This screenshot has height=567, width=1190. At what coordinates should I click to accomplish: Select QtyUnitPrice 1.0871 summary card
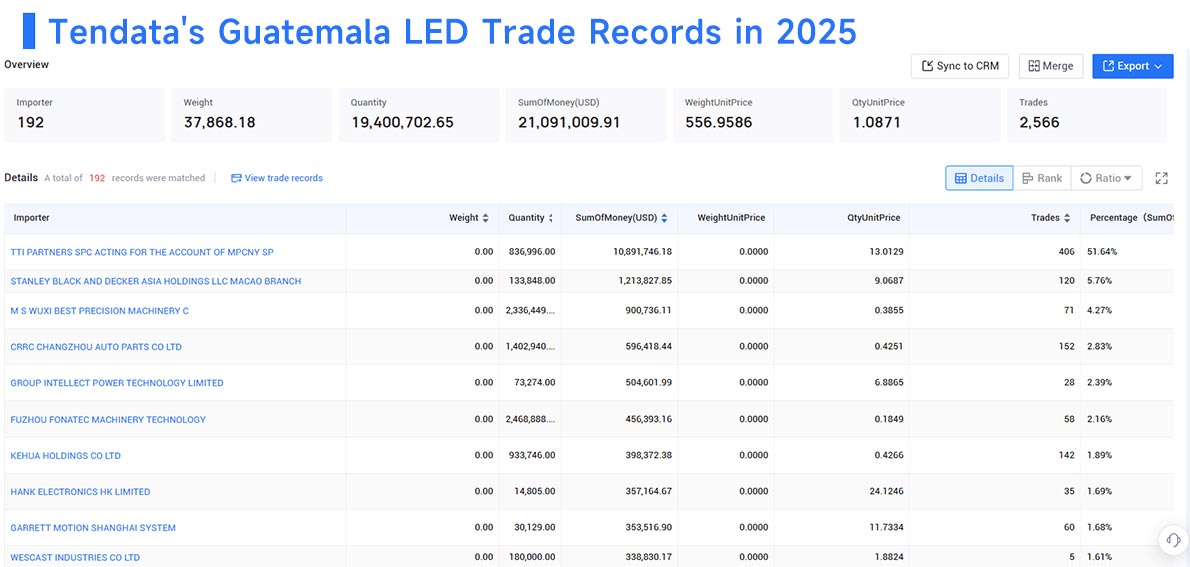920,115
